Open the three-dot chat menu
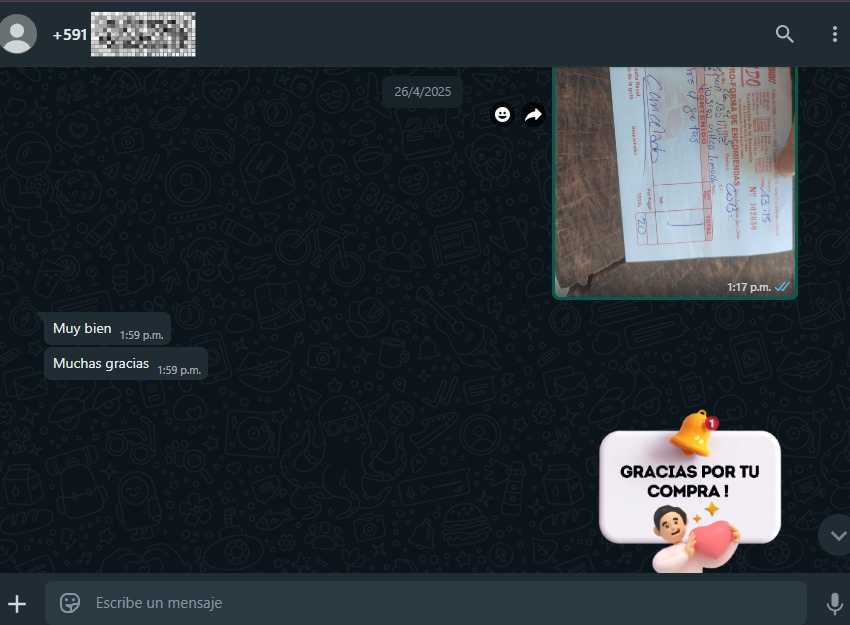Viewport: 850px width, 625px height. [834, 34]
